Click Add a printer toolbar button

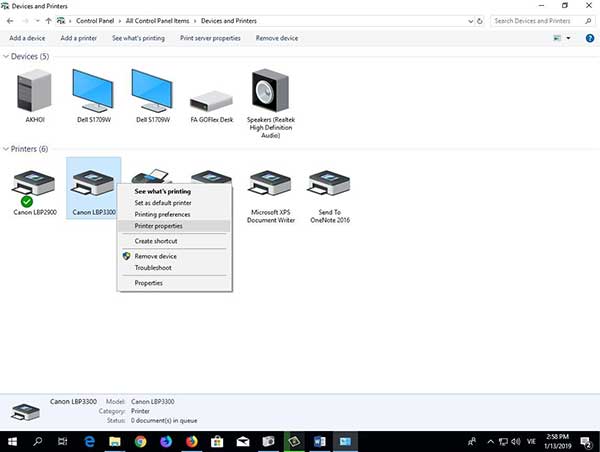tap(79, 38)
